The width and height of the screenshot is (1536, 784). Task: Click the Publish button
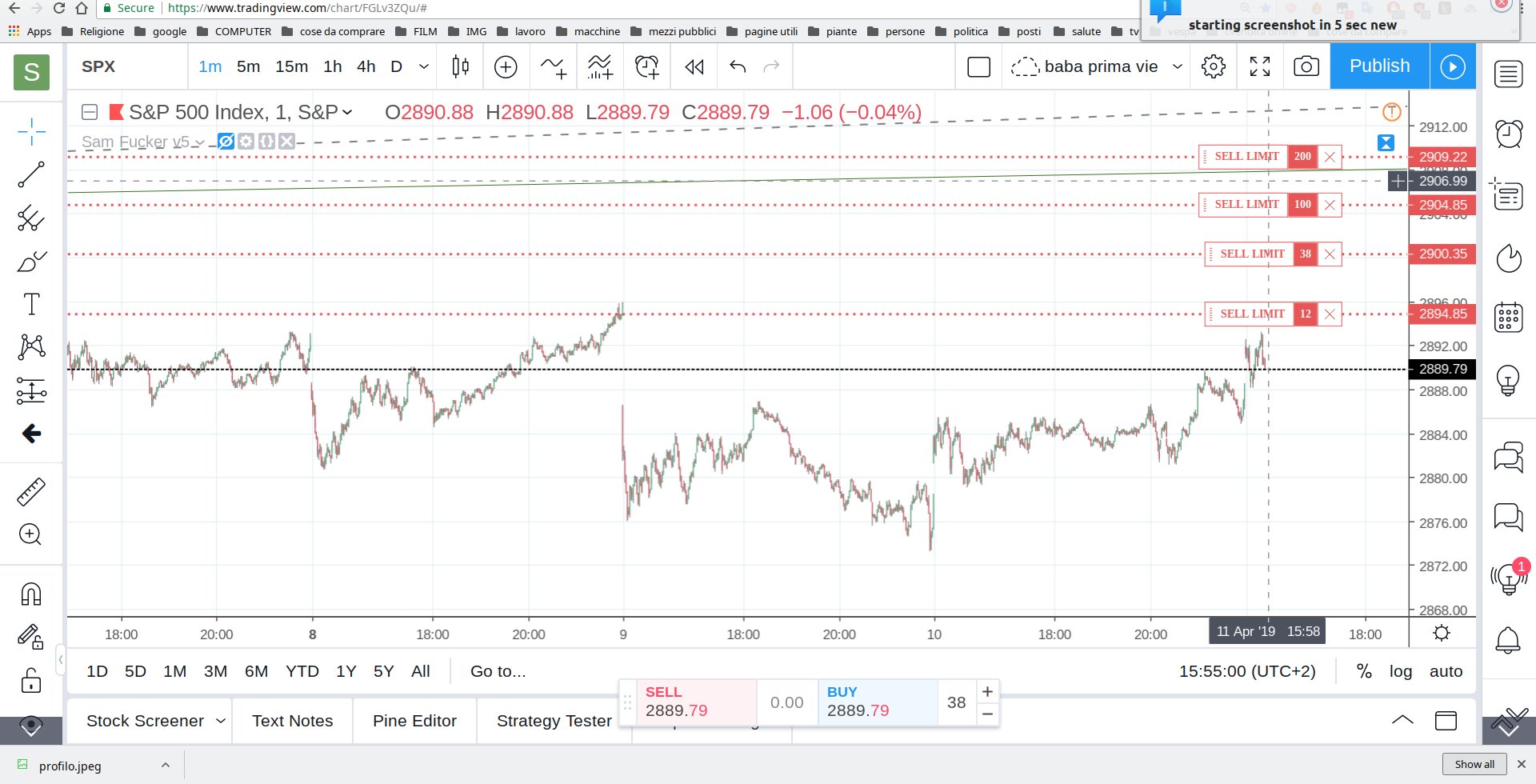pyautogui.click(x=1380, y=66)
